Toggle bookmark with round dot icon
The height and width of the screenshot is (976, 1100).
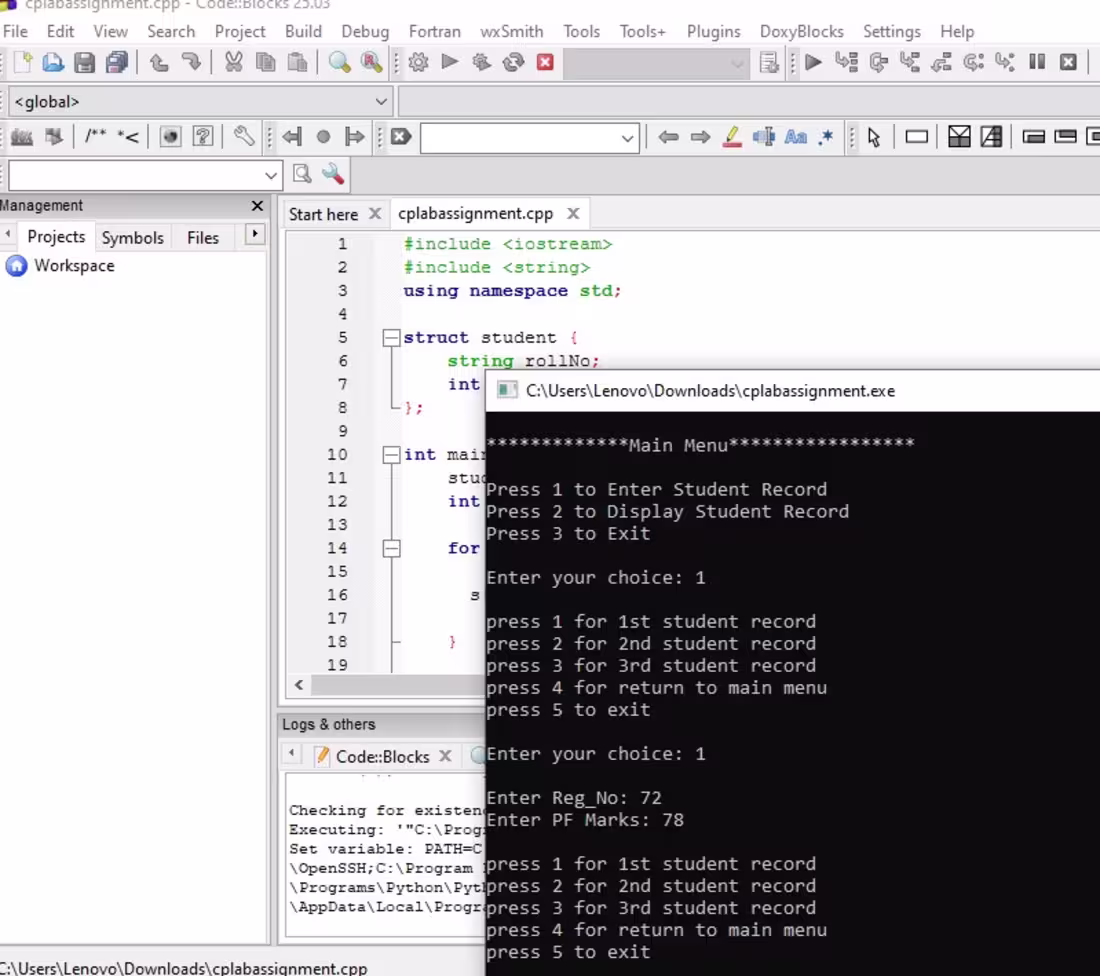tap(323, 137)
